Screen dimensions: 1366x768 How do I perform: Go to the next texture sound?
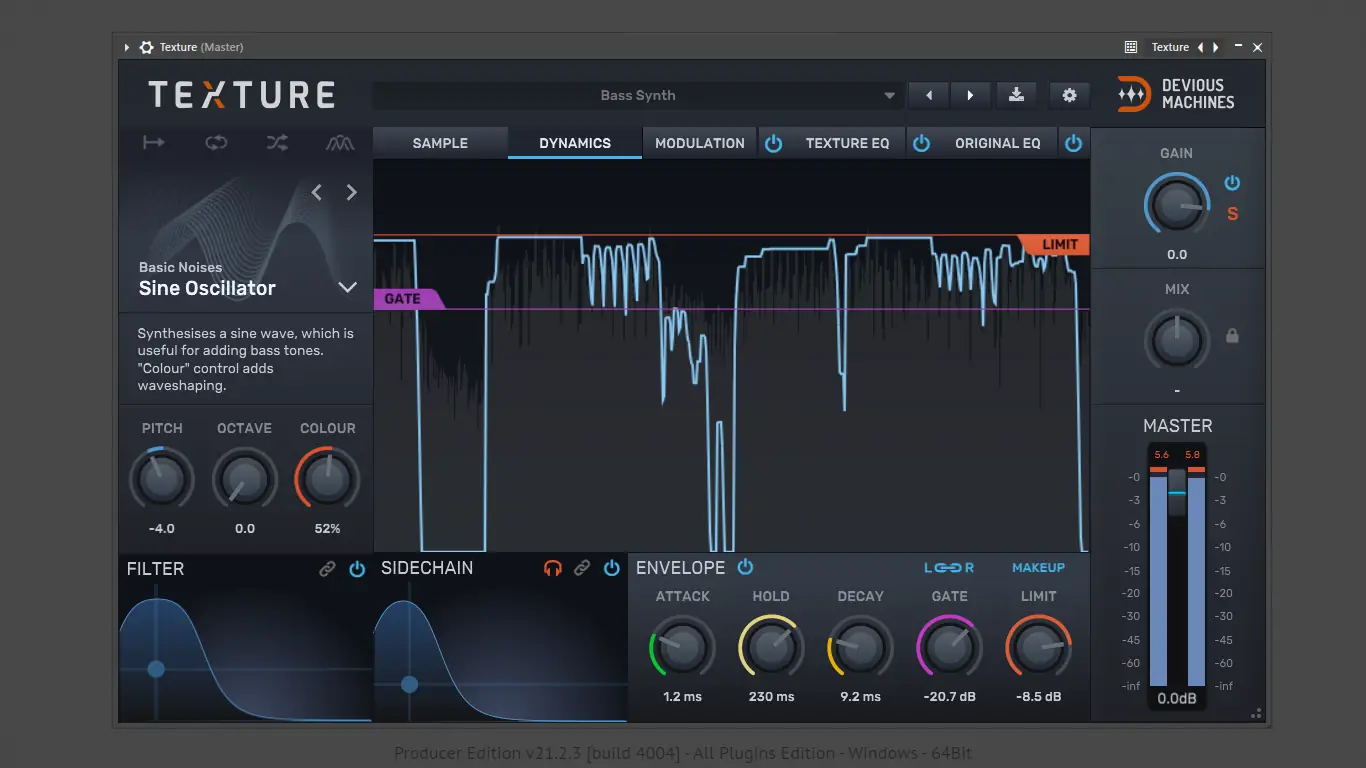351,192
